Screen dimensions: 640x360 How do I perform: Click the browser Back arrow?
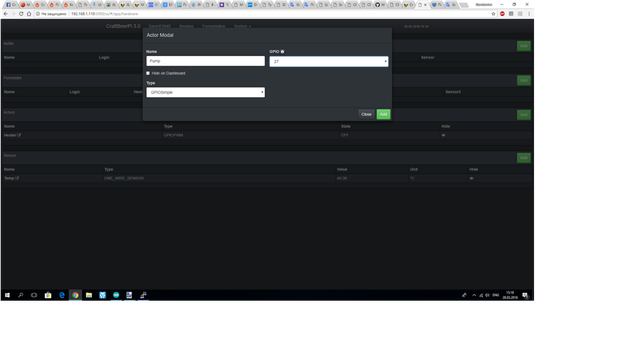click(x=6, y=13)
